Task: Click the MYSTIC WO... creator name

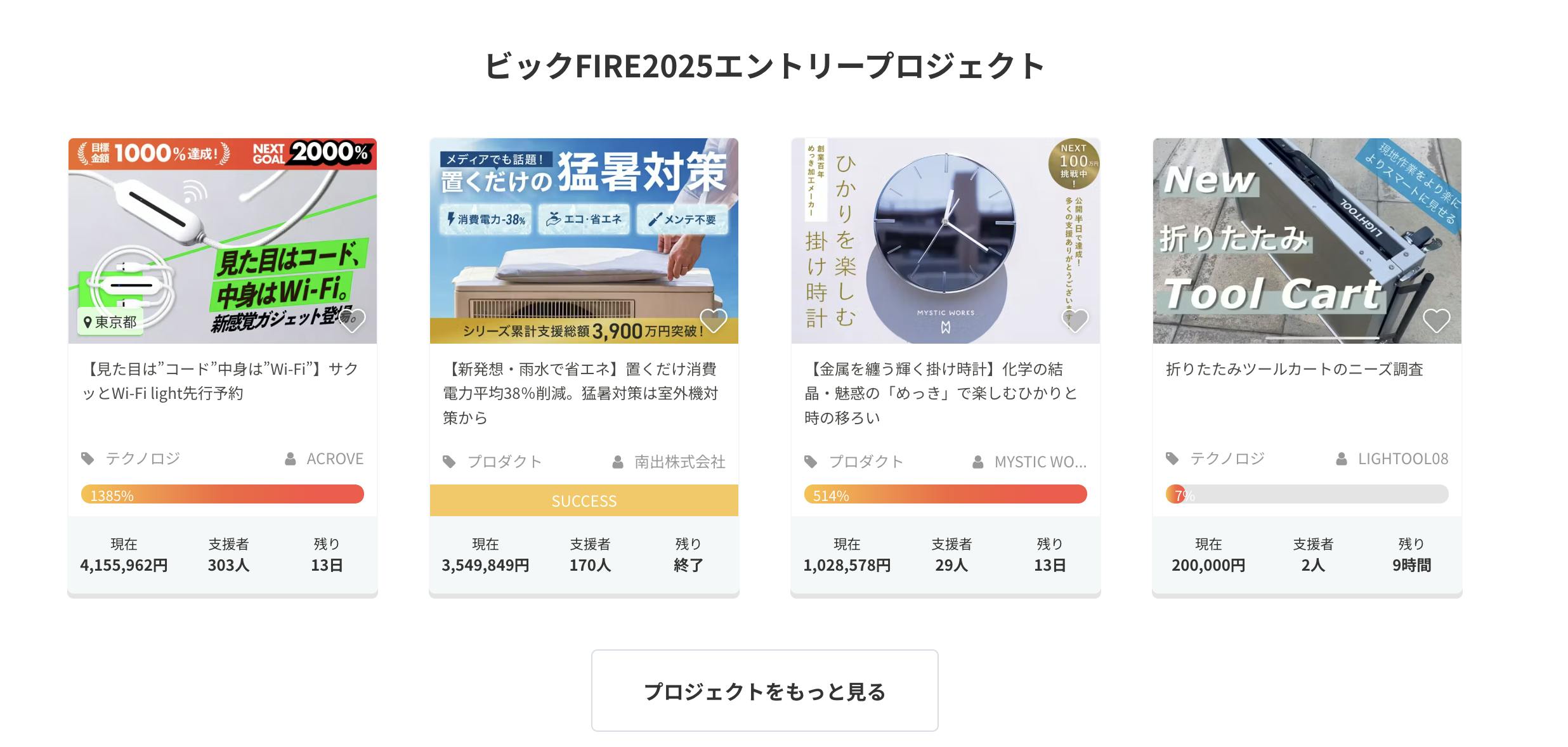Action: [1040, 462]
